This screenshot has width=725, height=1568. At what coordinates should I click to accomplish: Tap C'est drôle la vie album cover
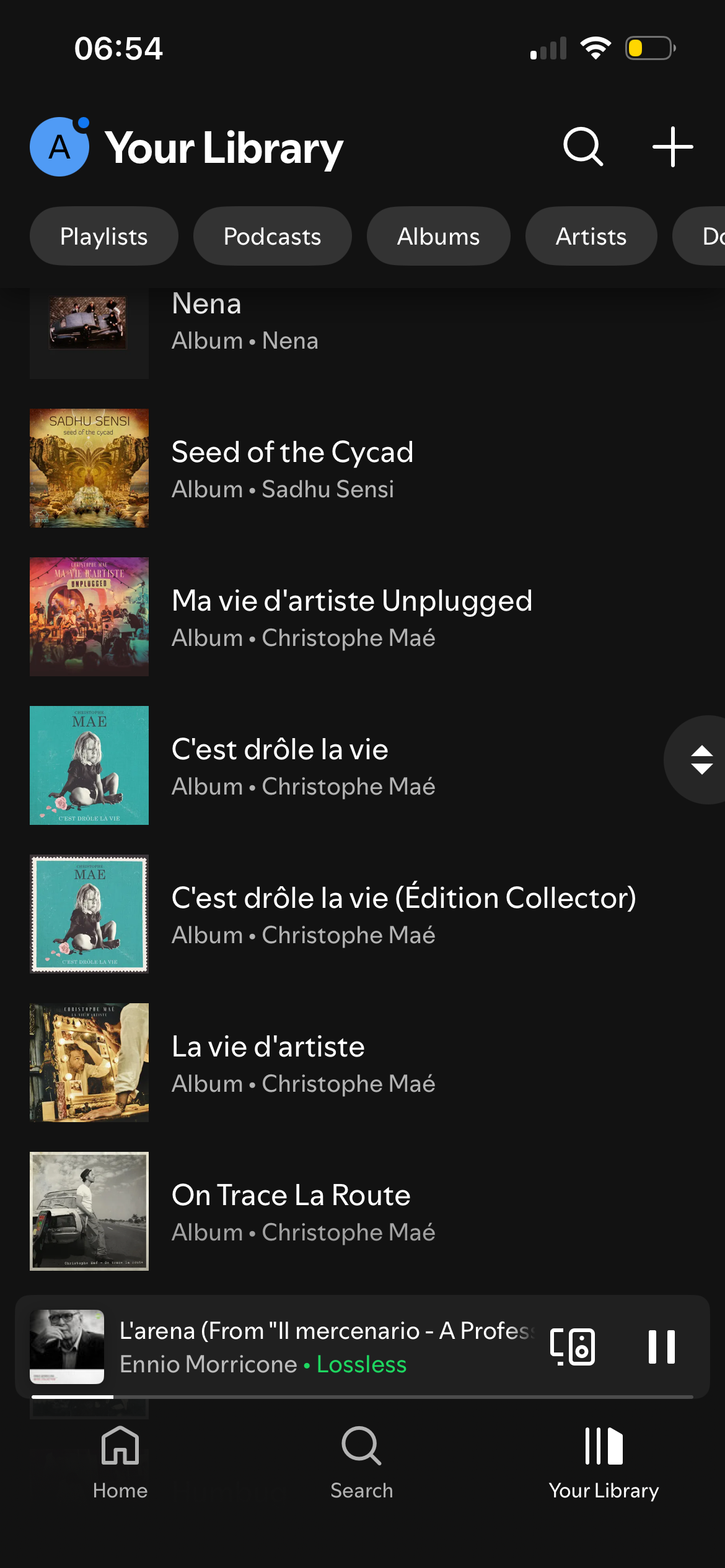click(x=89, y=765)
